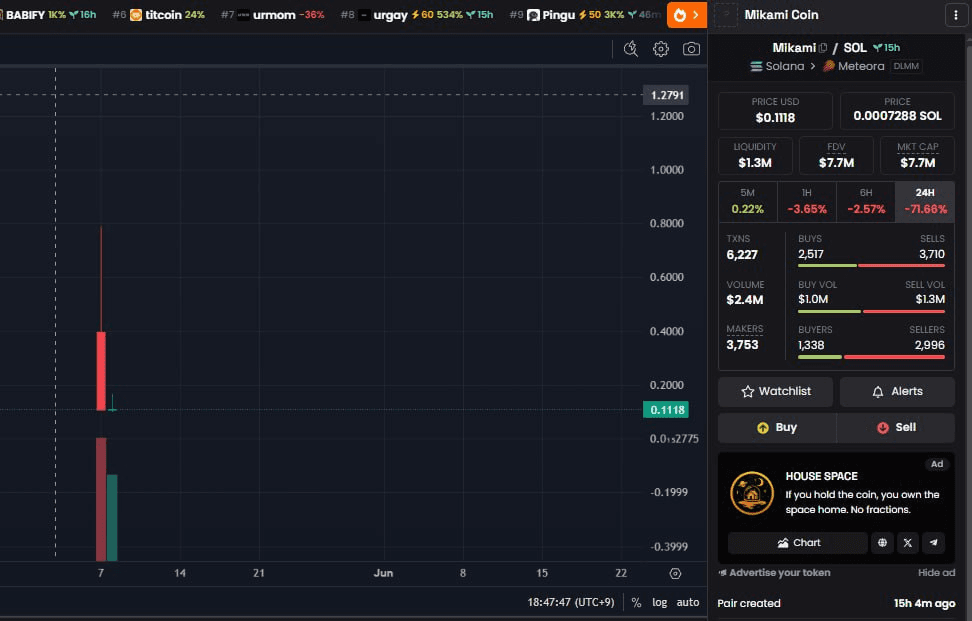The image size is (972, 621).
Task: Click the go-to-realtime target icon on time axis
Action: coord(675,573)
